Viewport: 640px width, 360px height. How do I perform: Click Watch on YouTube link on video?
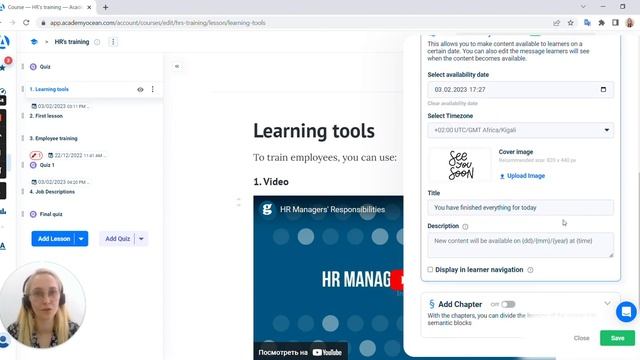pos(300,352)
